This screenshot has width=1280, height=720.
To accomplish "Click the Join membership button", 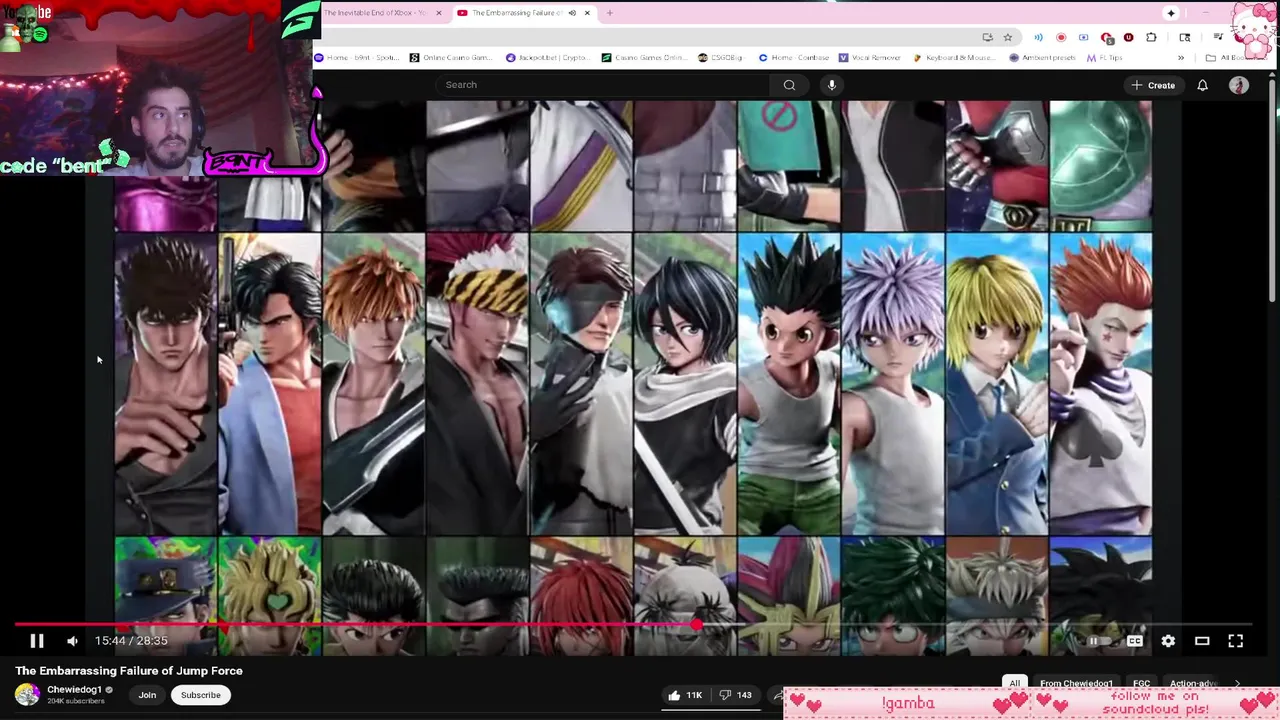I will [147, 695].
